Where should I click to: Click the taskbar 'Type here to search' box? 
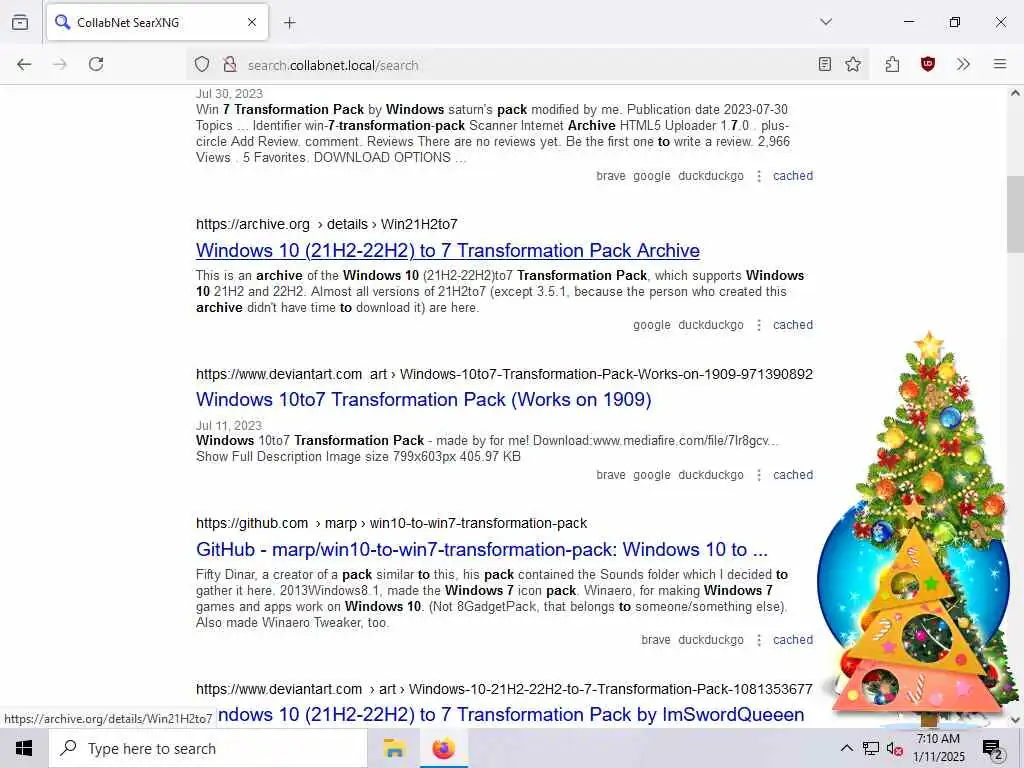coord(208,748)
